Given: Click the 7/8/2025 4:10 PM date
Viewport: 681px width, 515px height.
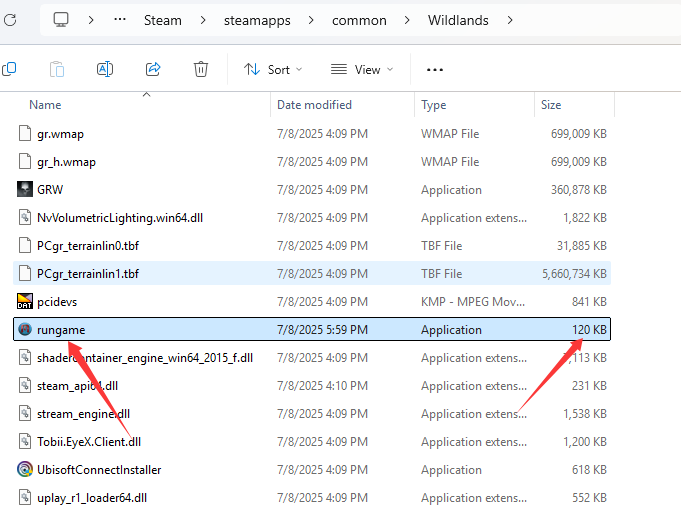Looking at the screenshot, I should pyautogui.click(x=322, y=386).
